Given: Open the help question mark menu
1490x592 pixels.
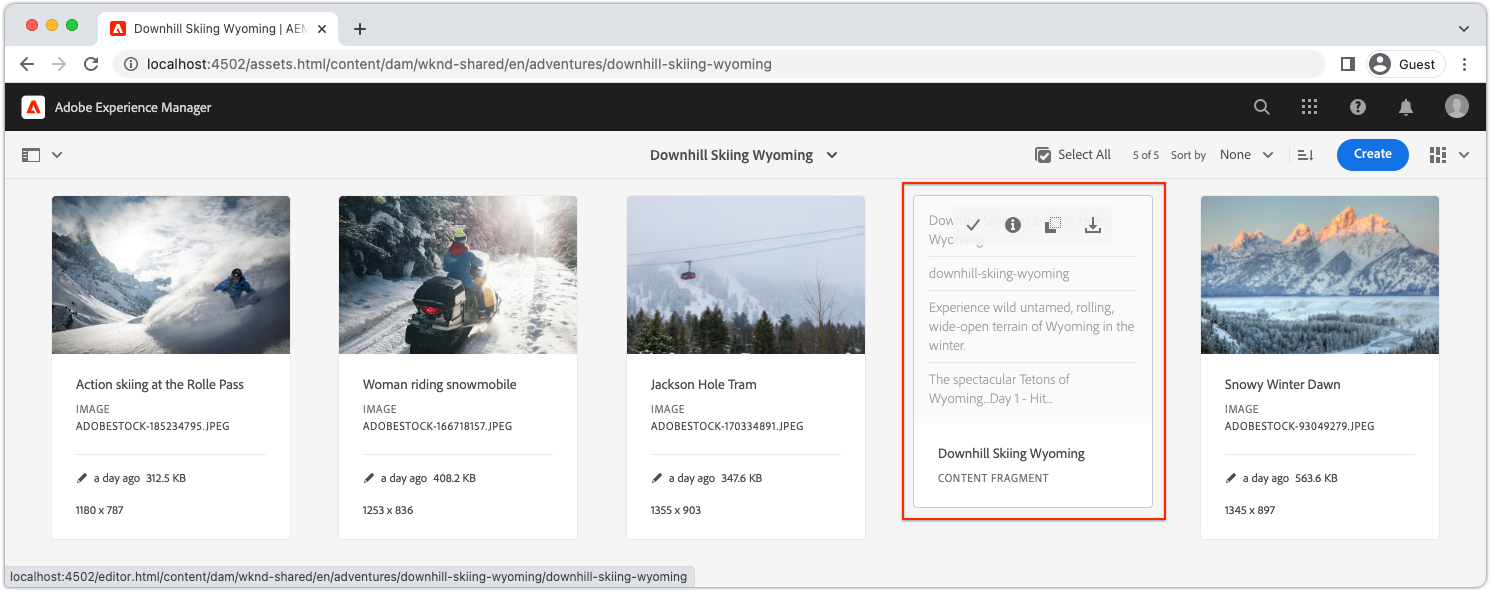Looking at the screenshot, I should pos(1358,107).
